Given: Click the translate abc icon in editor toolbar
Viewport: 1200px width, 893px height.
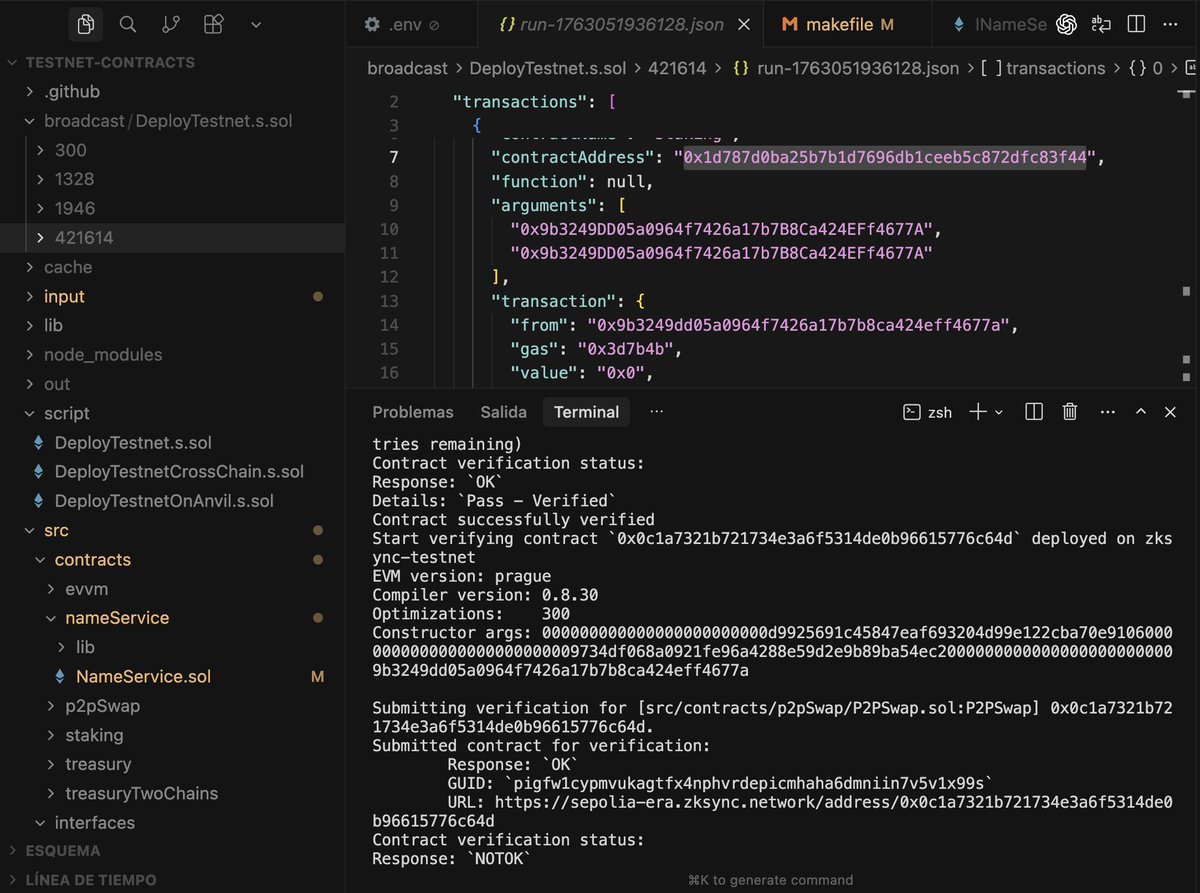Looking at the screenshot, I should click(1101, 24).
